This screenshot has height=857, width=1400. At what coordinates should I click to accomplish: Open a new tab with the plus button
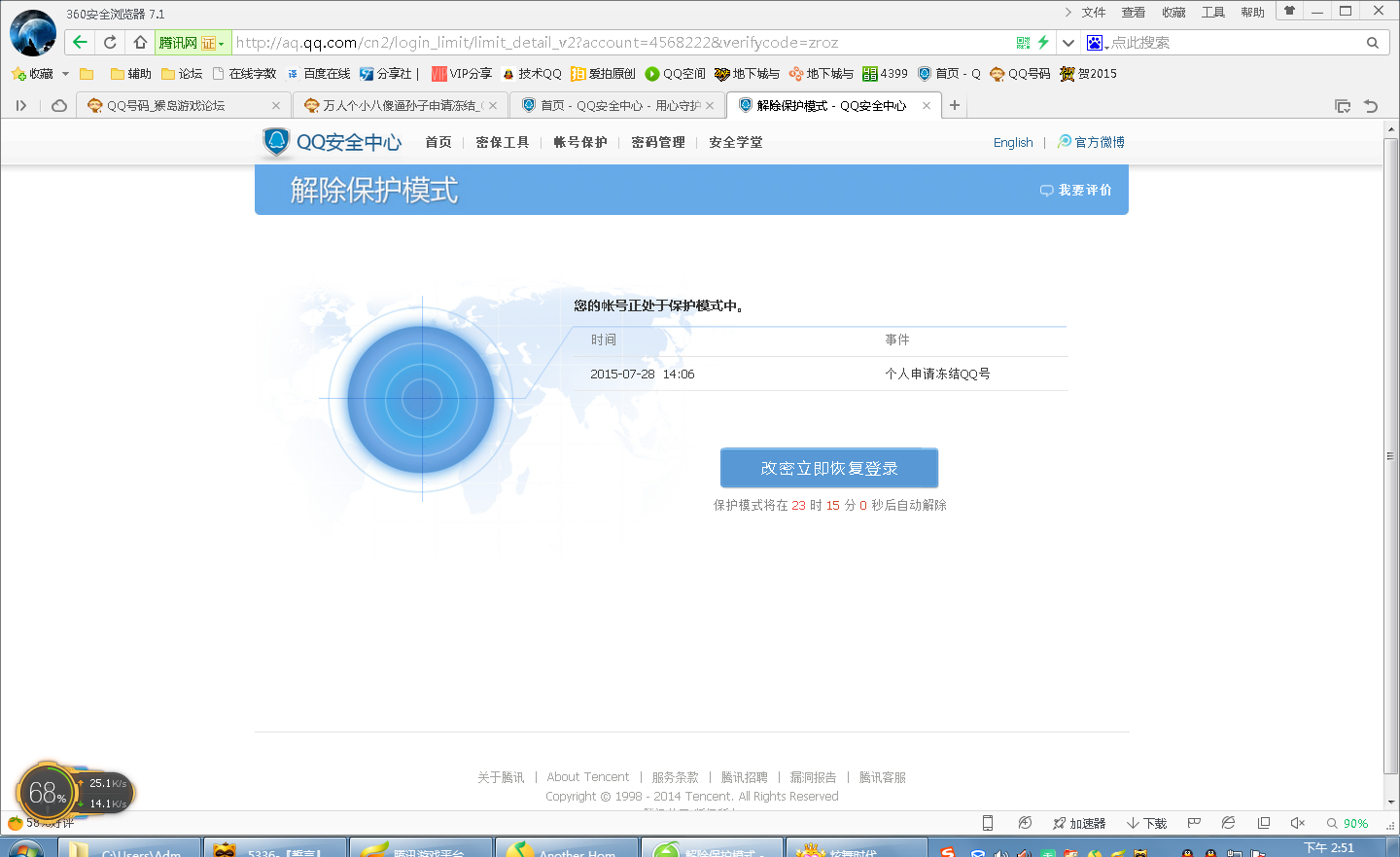955,105
